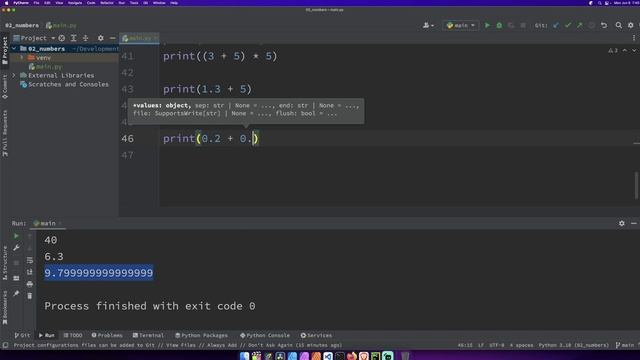Open Finder from the Dock

(244, 356)
